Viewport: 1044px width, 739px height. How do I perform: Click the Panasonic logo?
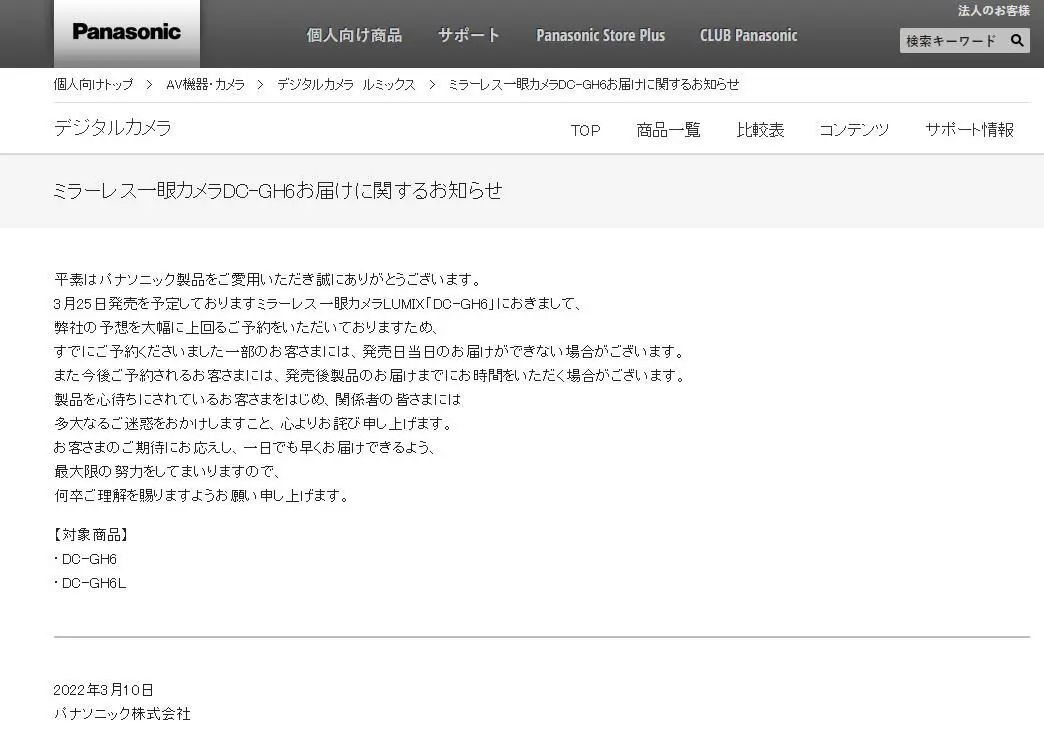[x=127, y=32]
